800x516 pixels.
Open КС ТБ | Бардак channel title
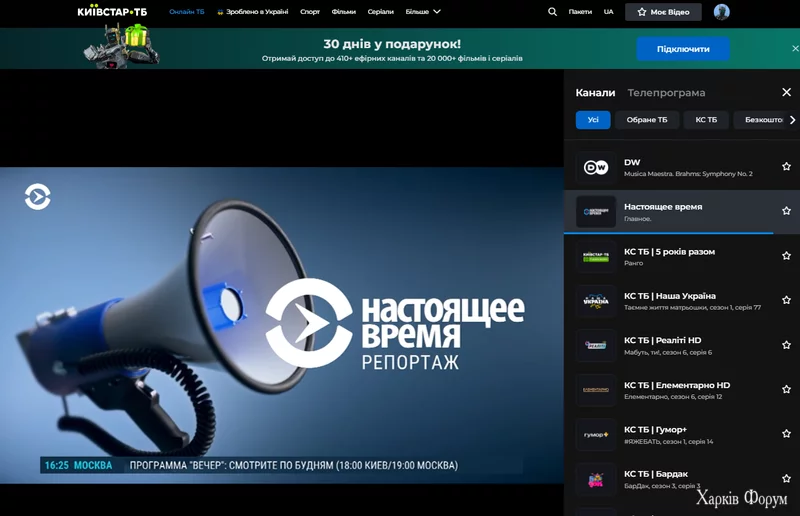tap(656, 474)
